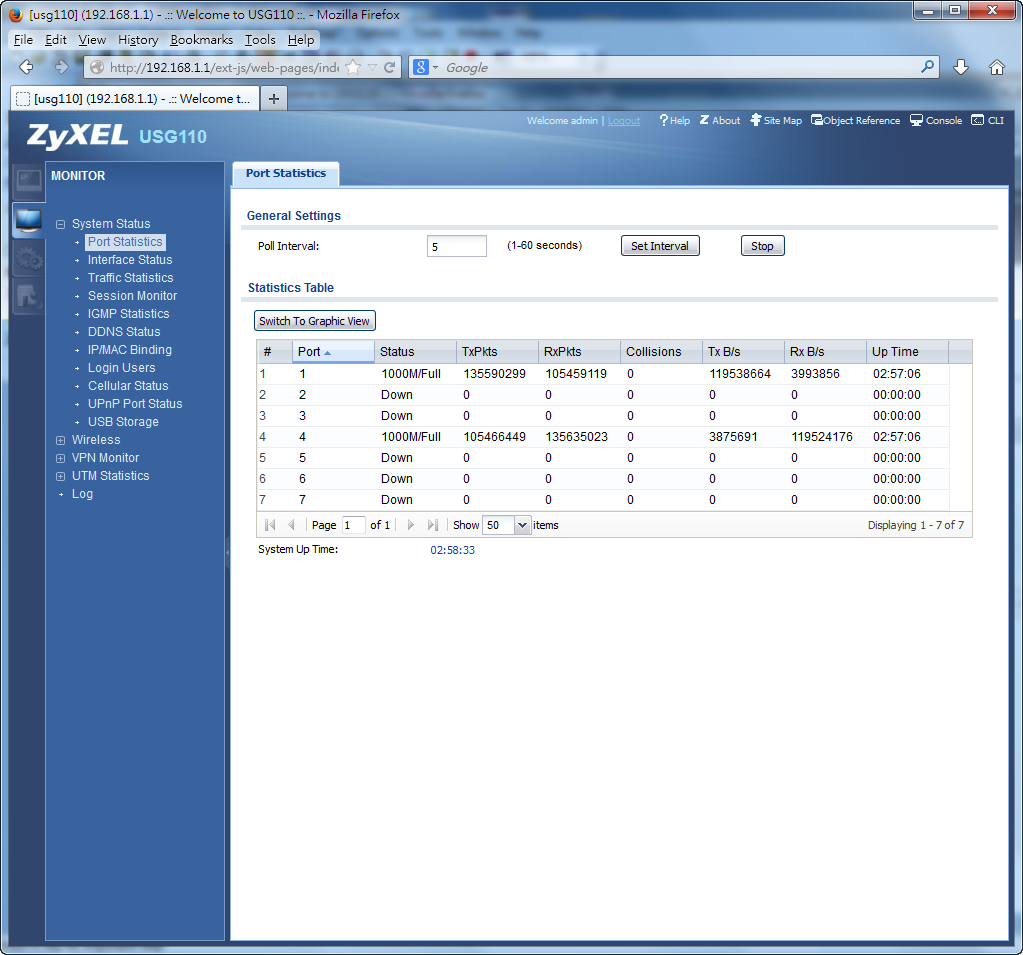Open the Configuration gear icon in sidebar
Image resolution: width=1023 pixels, height=955 pixels.
click(28, 259)
